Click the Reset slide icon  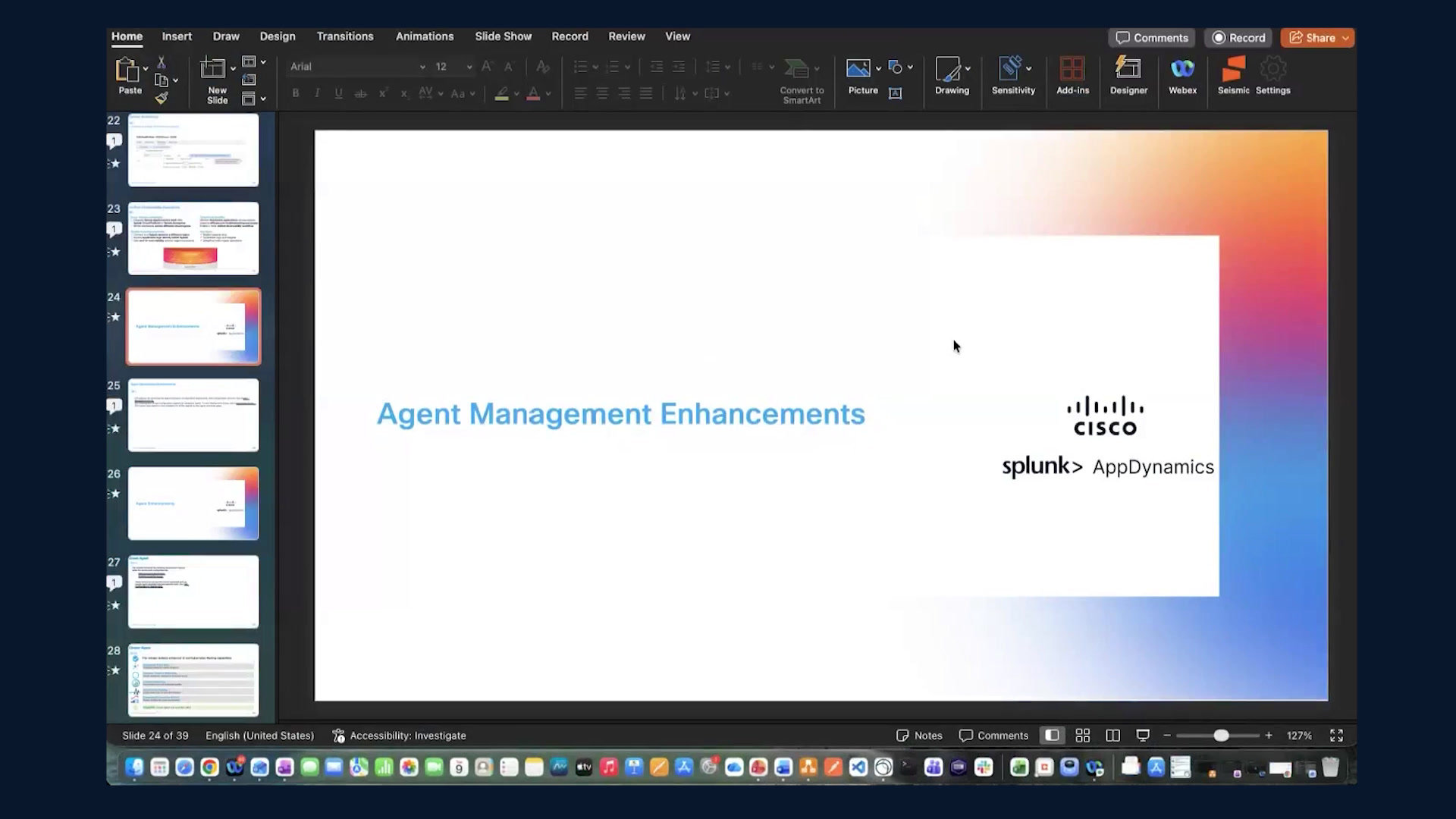pos(249,80)
